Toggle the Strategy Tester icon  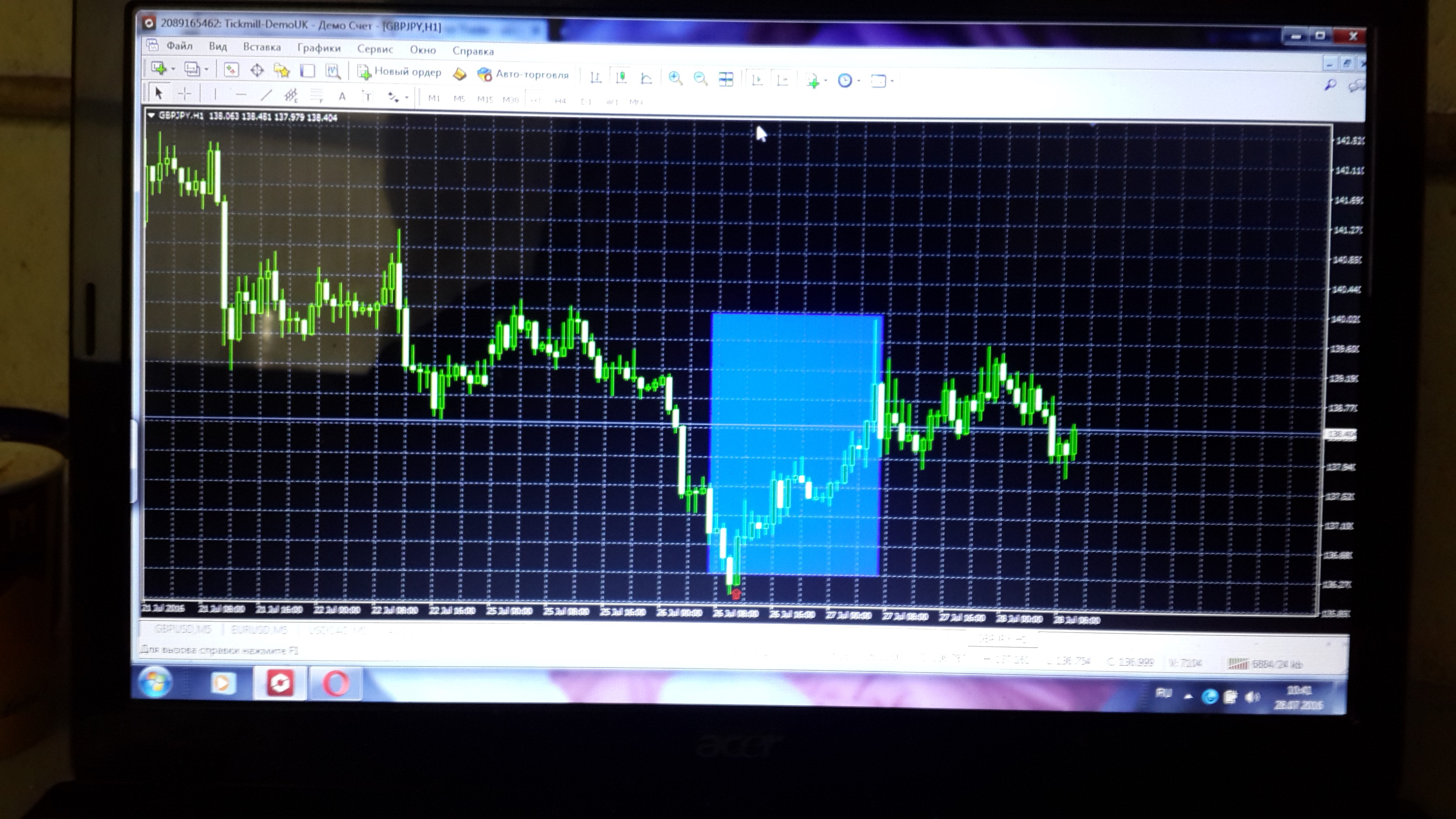click(x=332, y=71)
